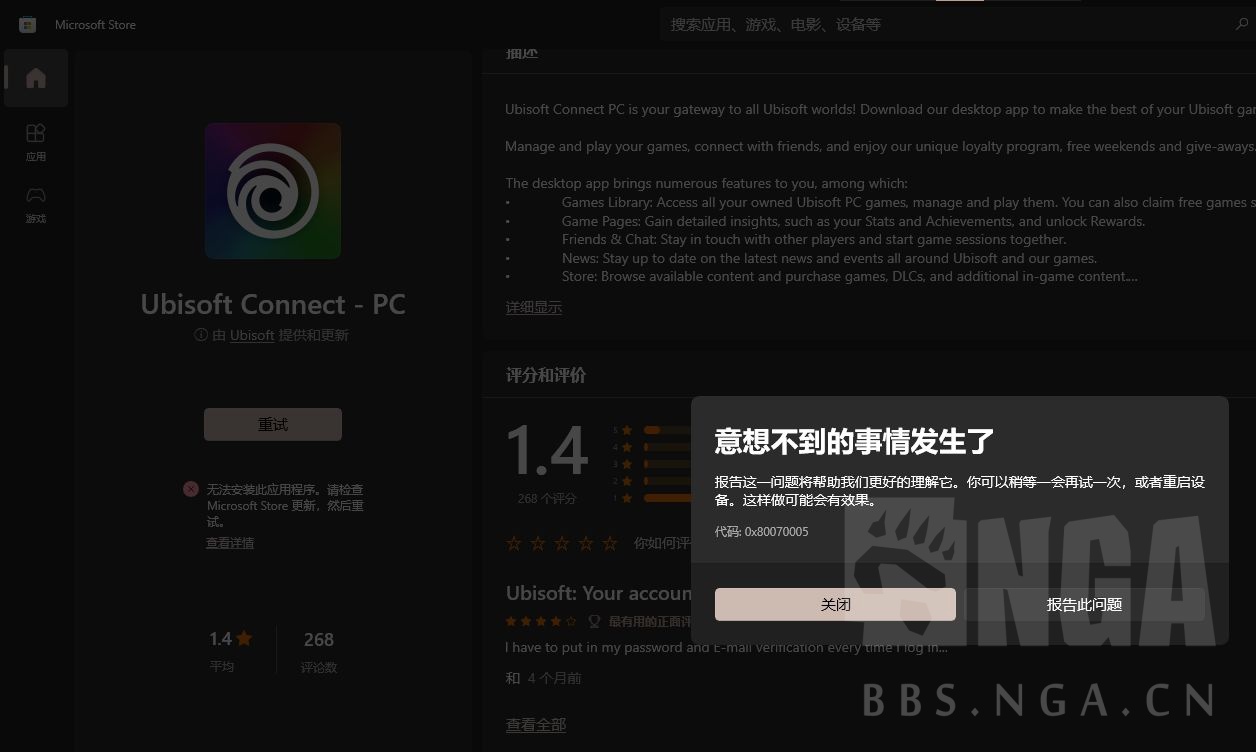The width and height of the screenshot is (1256, 752).
Task: Click the search magnifier icon
Action: tap(1242, 24)
